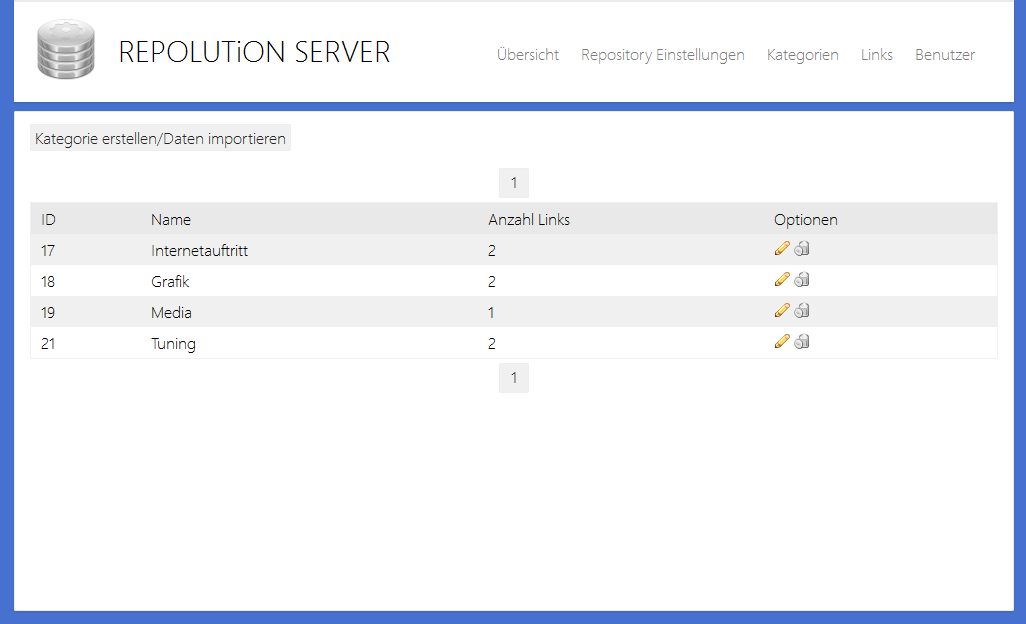Delete the Media category
Image resolution: width=1026 pixels, height=624 pixels.
pos(801,310)
